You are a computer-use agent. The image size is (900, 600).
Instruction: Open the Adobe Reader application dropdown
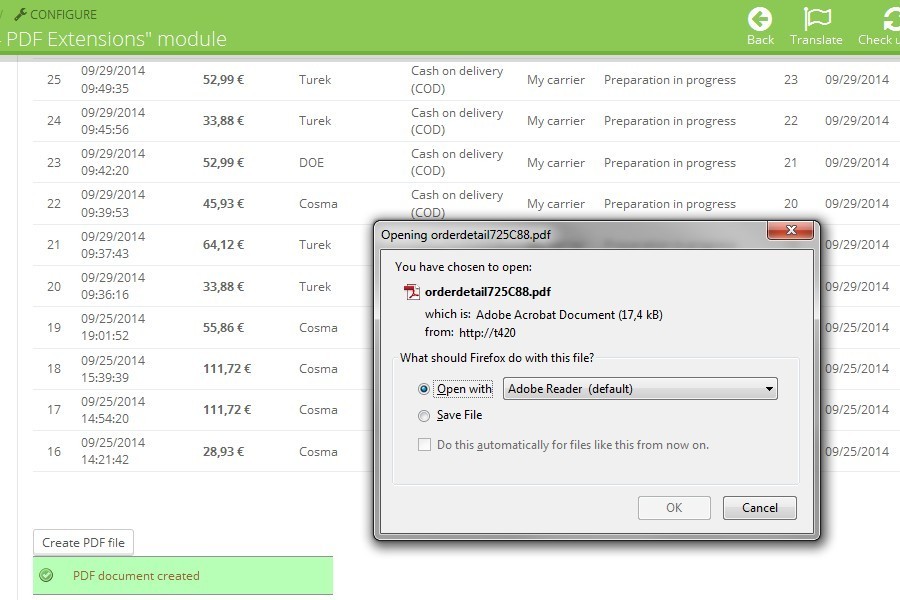[x=640, y=389]
